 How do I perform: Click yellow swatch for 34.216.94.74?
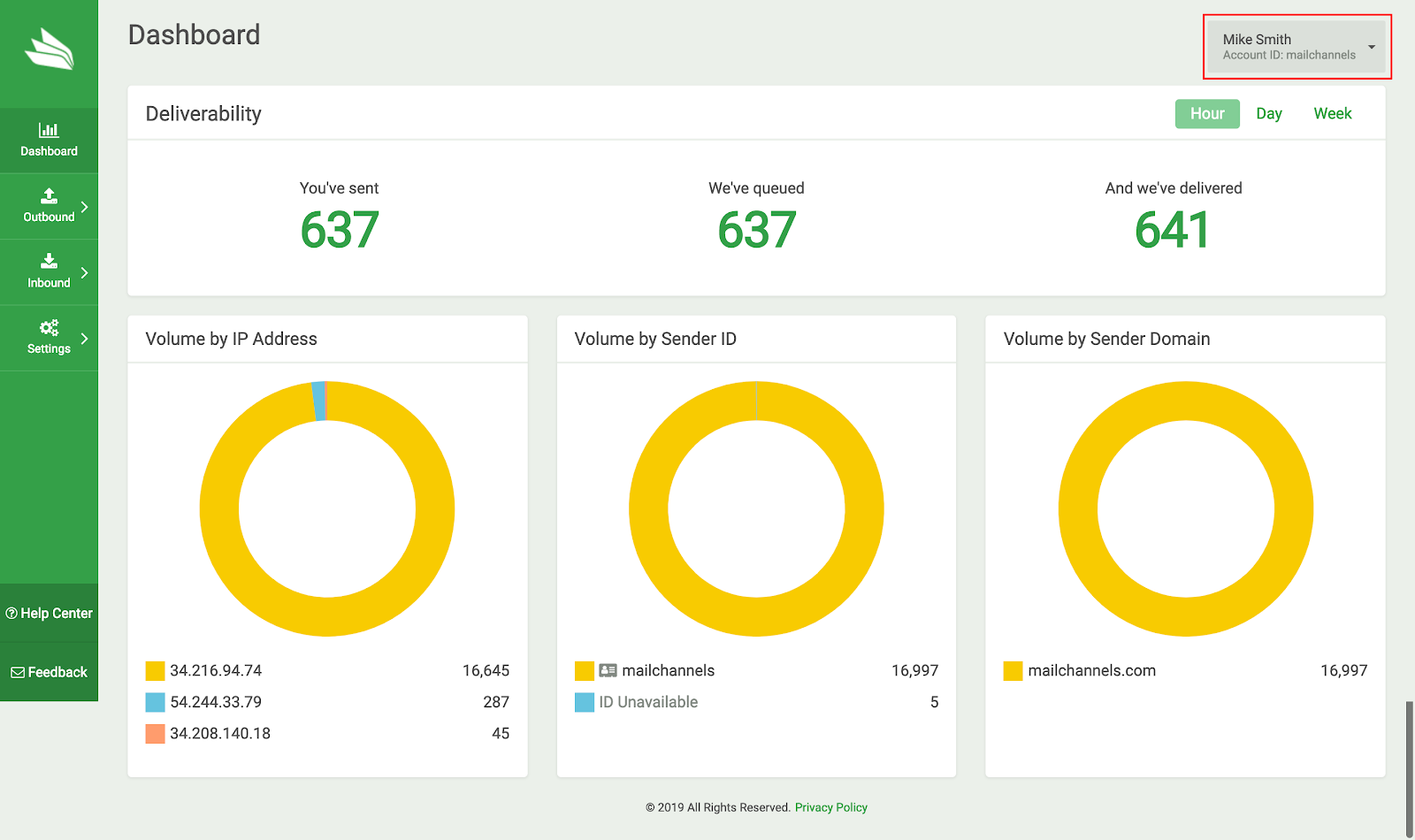coord(155,670)
